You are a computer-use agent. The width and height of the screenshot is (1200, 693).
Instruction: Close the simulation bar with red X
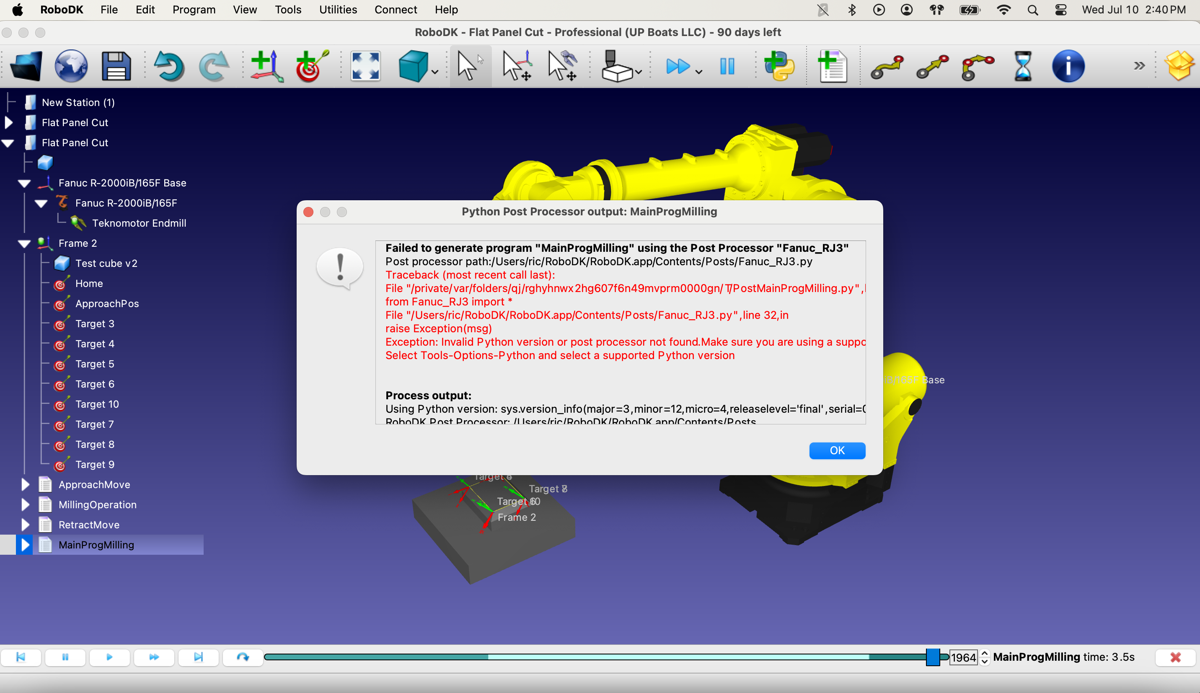click(x=1175, y=657)
